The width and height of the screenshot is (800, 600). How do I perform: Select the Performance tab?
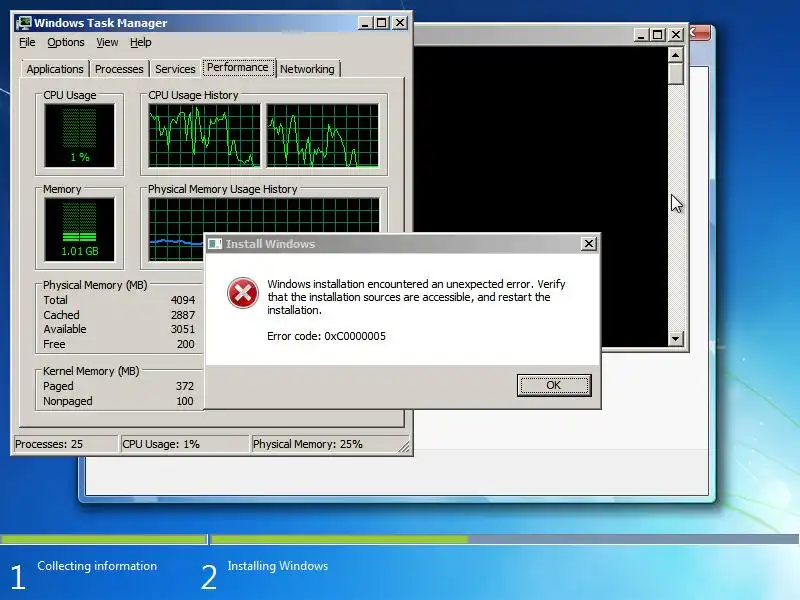coord(238,67)
